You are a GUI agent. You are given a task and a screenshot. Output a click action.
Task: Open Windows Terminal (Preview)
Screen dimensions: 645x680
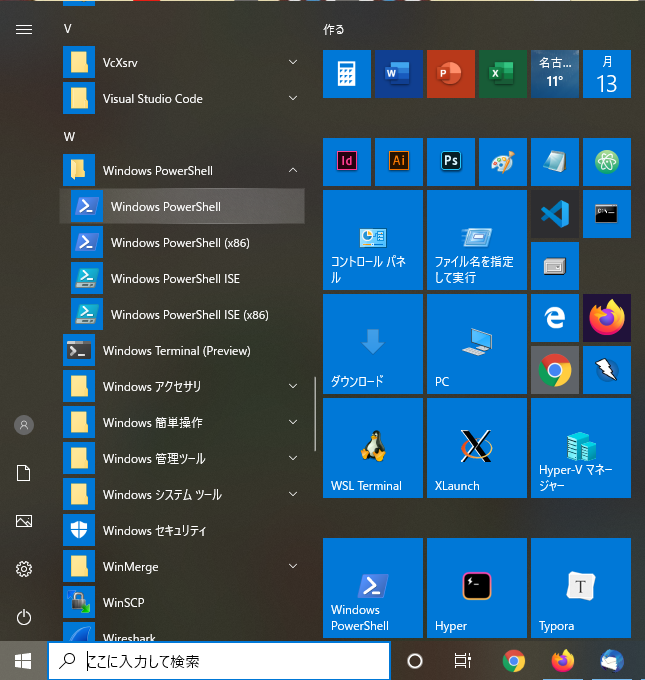[x=182, y=350]
